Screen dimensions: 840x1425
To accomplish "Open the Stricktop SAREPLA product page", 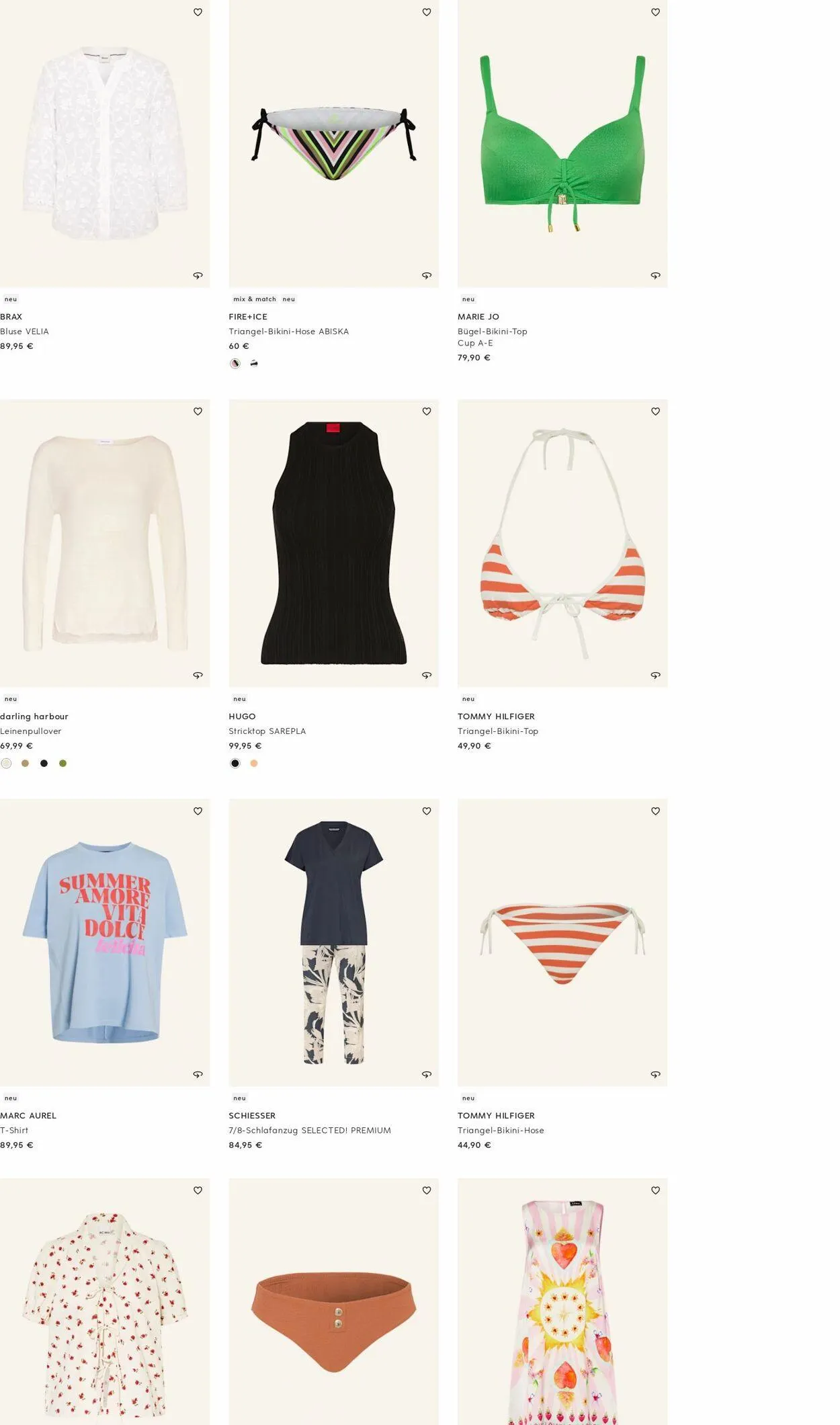I will (267, 731).
